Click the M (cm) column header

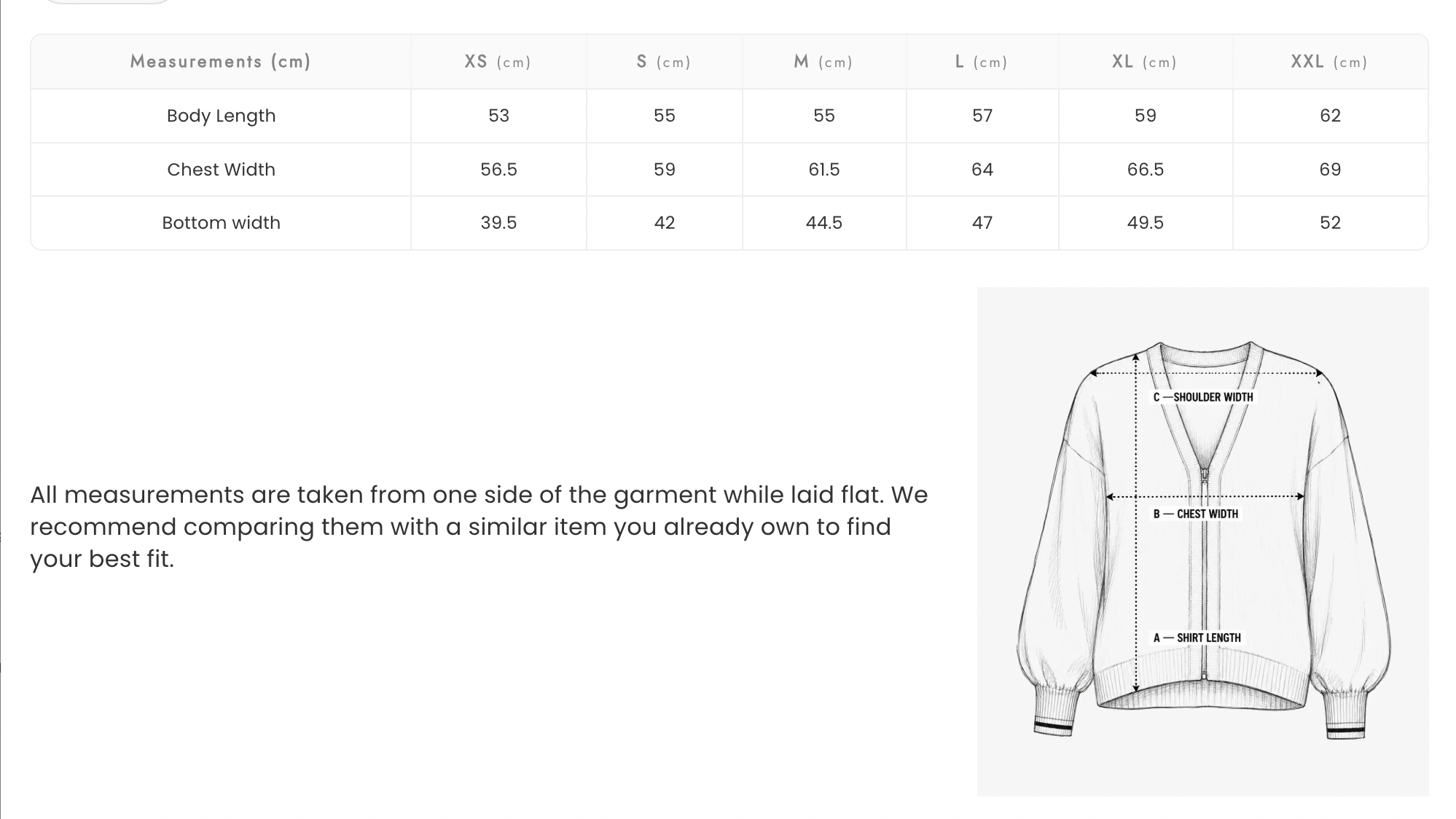(x=823, y=62)
